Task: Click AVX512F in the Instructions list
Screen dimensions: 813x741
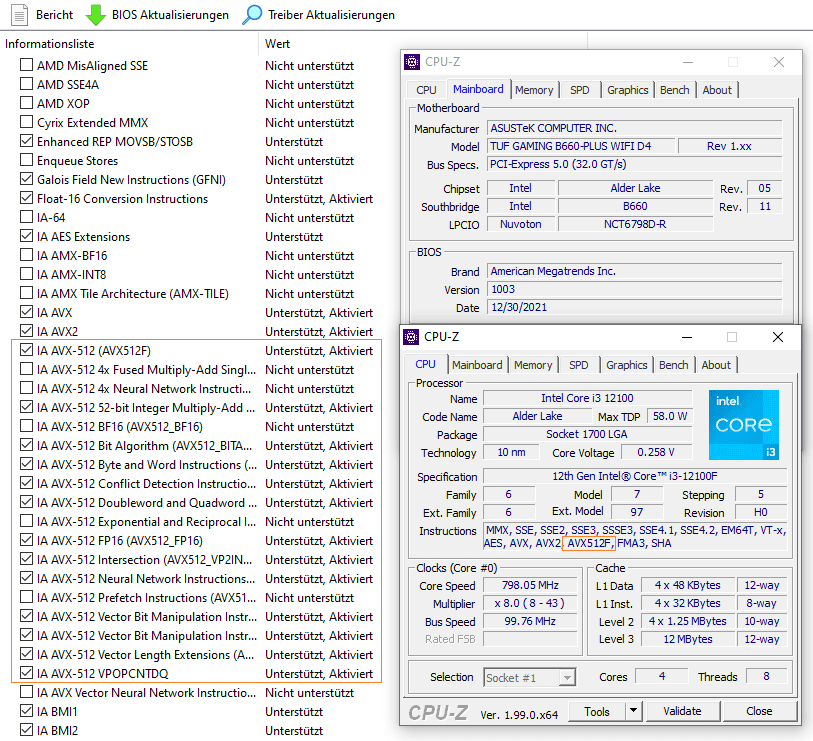Action: coord(589,543)
